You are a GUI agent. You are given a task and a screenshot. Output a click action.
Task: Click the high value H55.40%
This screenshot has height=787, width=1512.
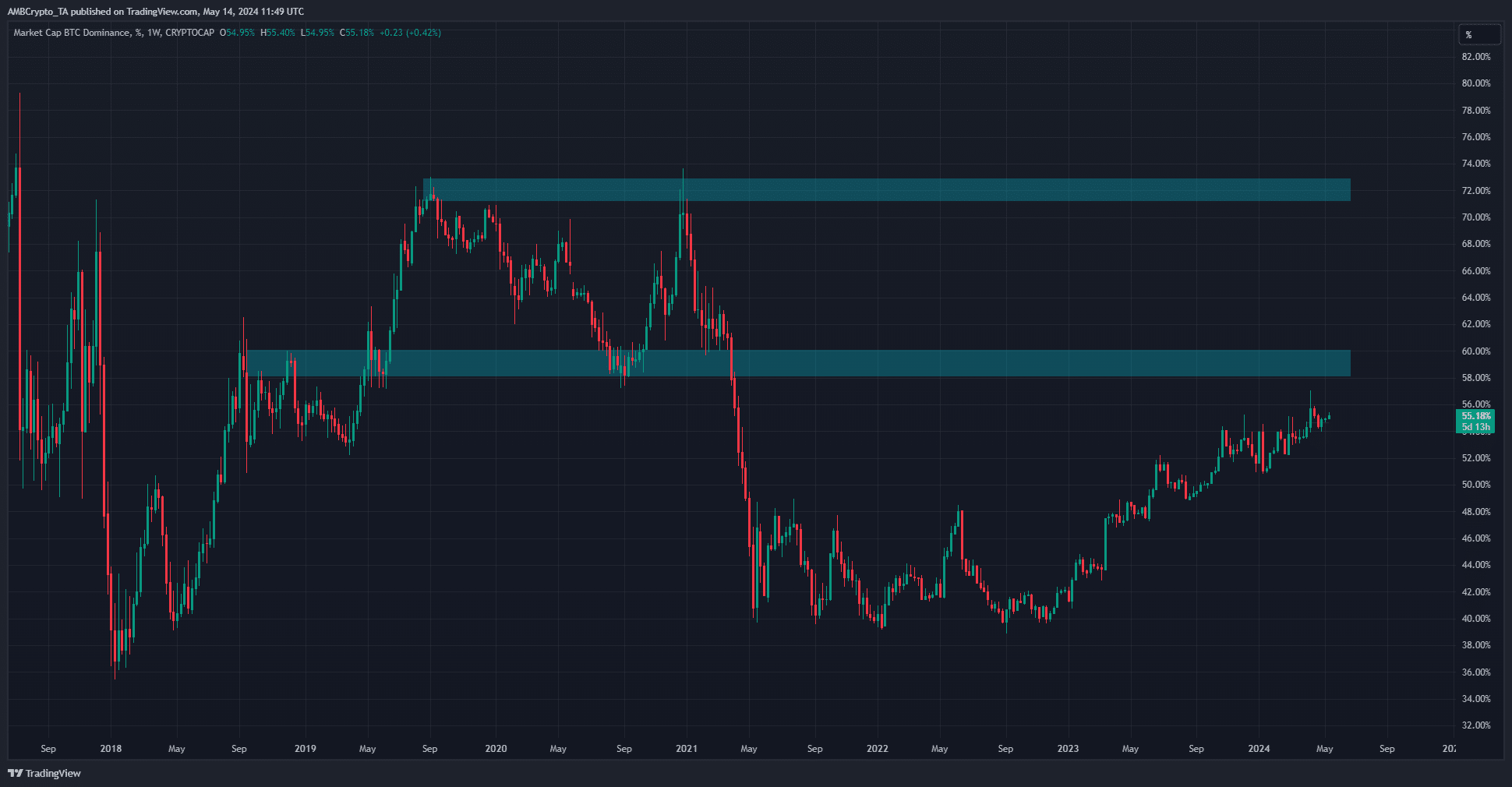277,33
